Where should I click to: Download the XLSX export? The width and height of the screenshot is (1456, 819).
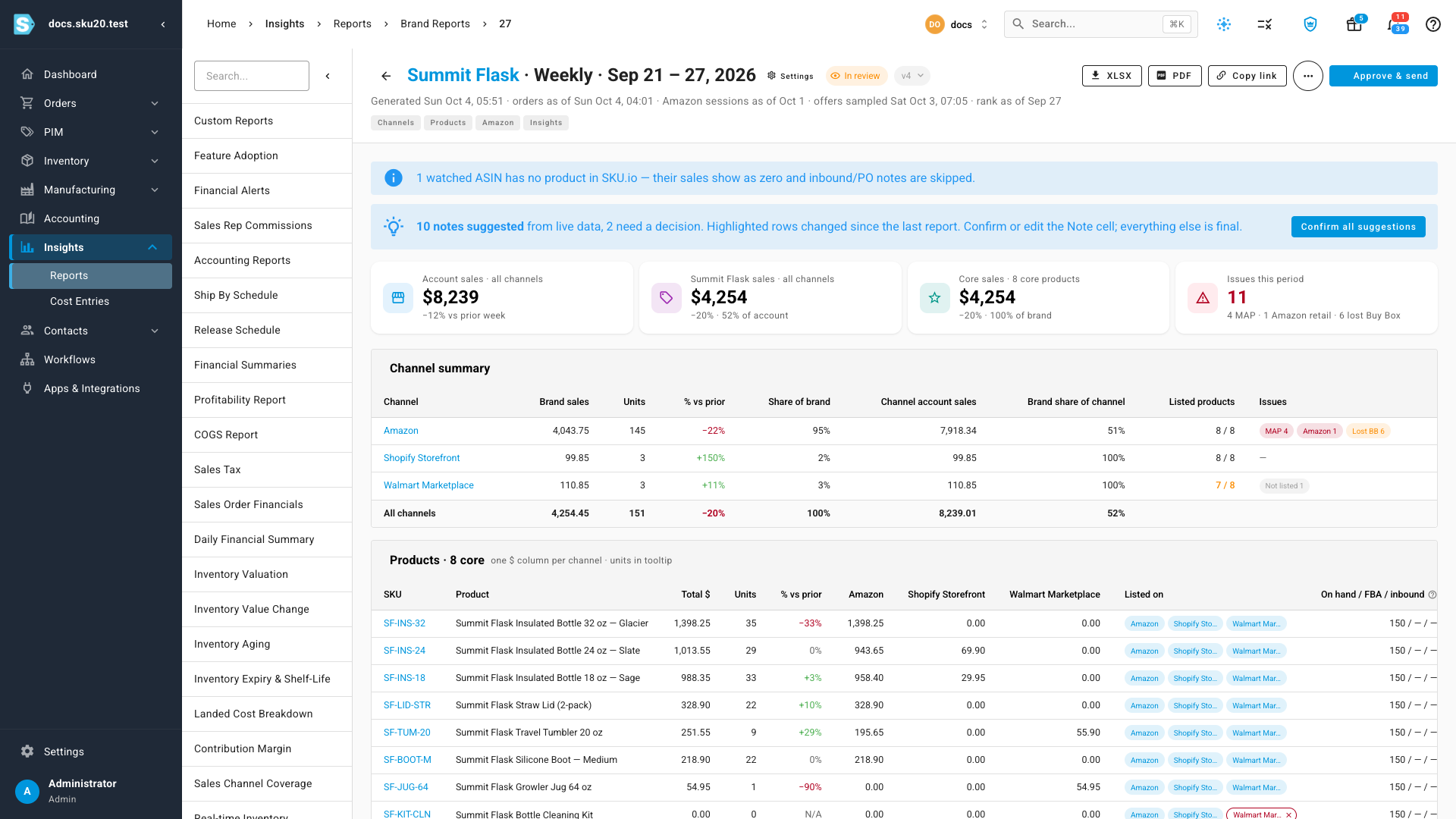click(x=1112, y=76)
